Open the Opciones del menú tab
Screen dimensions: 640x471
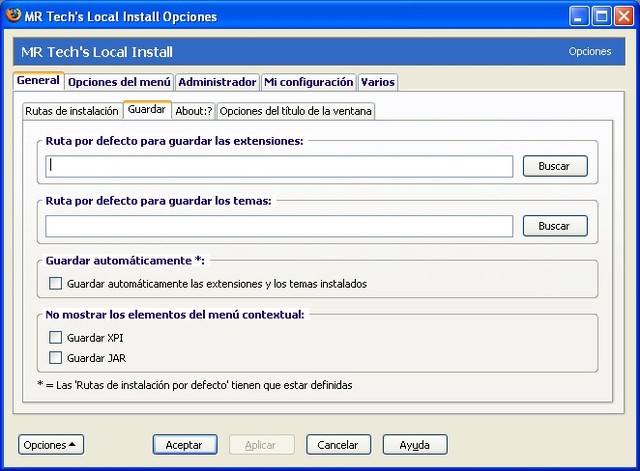pos(119,82)
